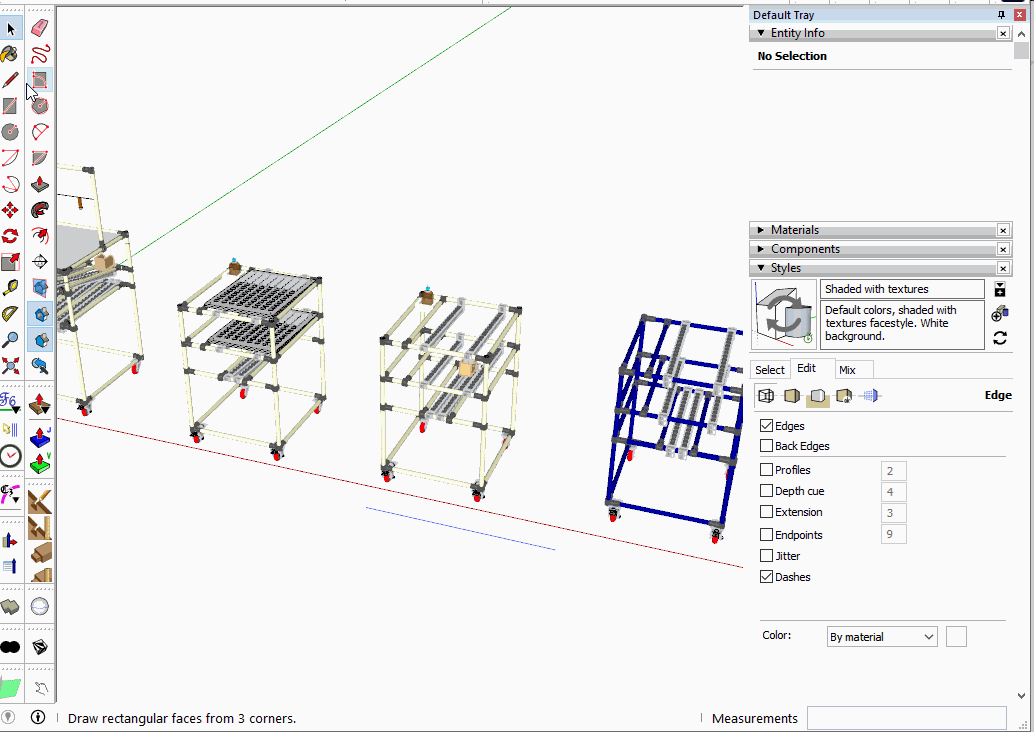
Task: Open Background settings in Styles Edit
Action: point(818,396)
